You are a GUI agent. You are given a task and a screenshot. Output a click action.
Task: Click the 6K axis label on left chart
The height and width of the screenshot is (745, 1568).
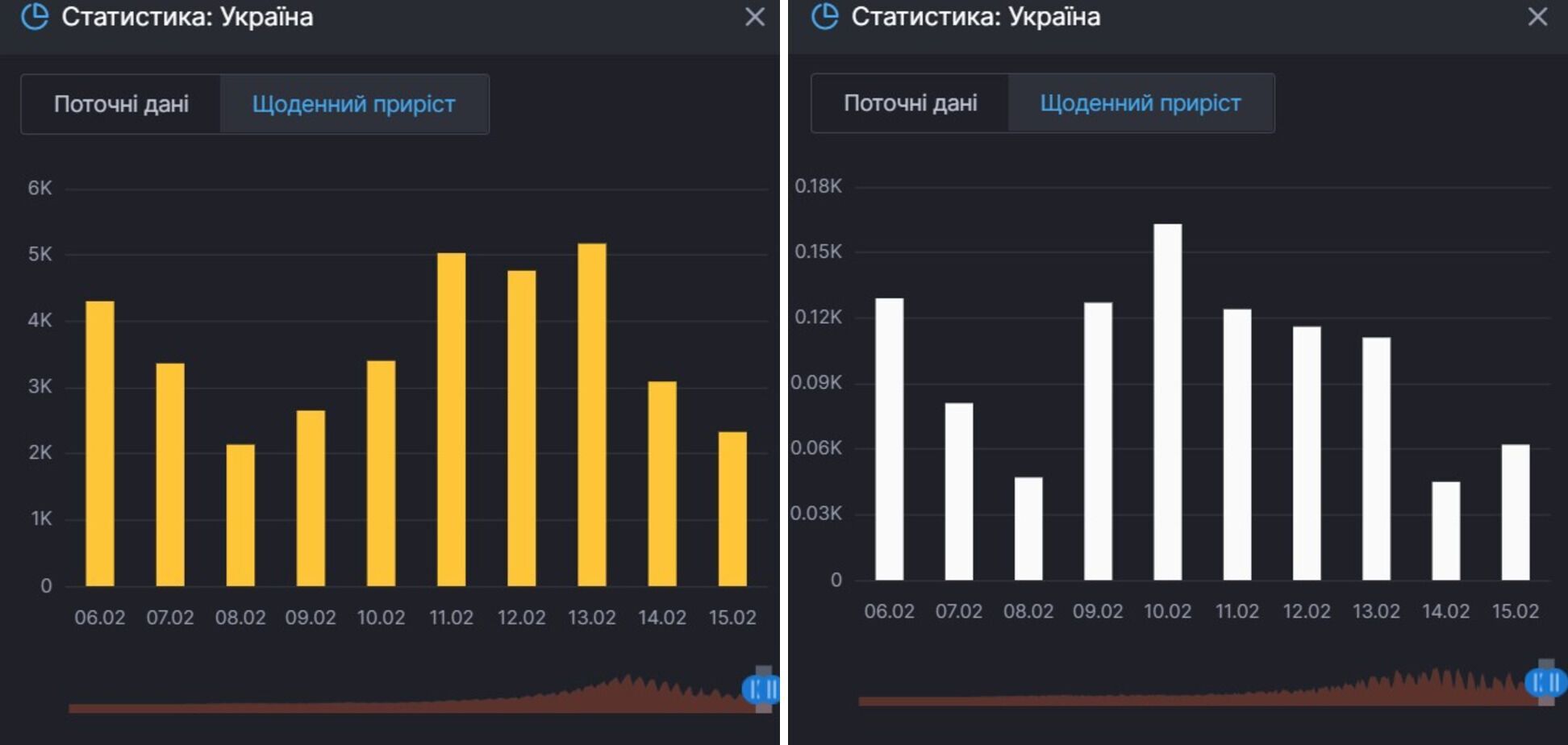tap(40, 188)
